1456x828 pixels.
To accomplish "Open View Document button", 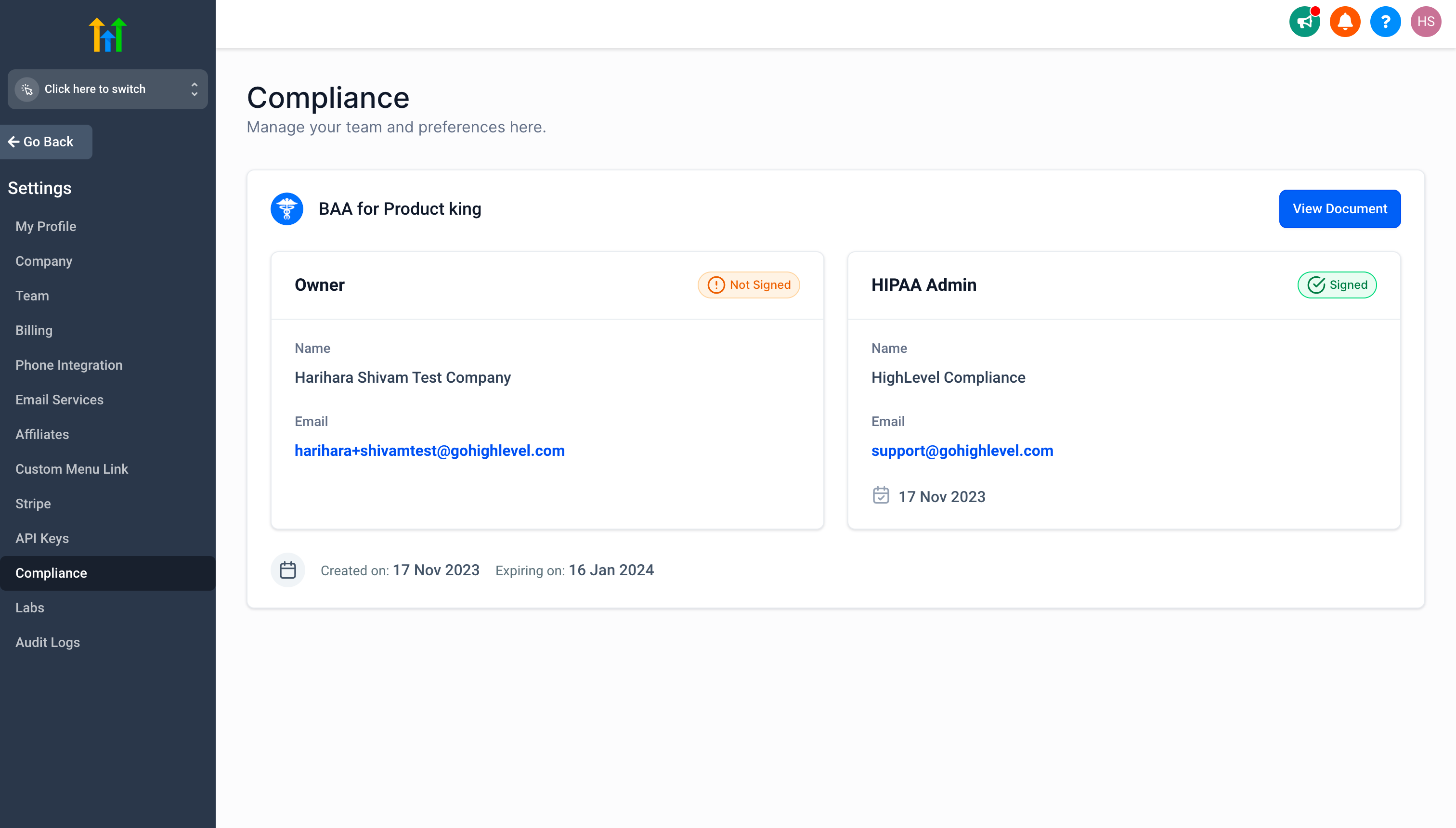I will pos(1339,209).
